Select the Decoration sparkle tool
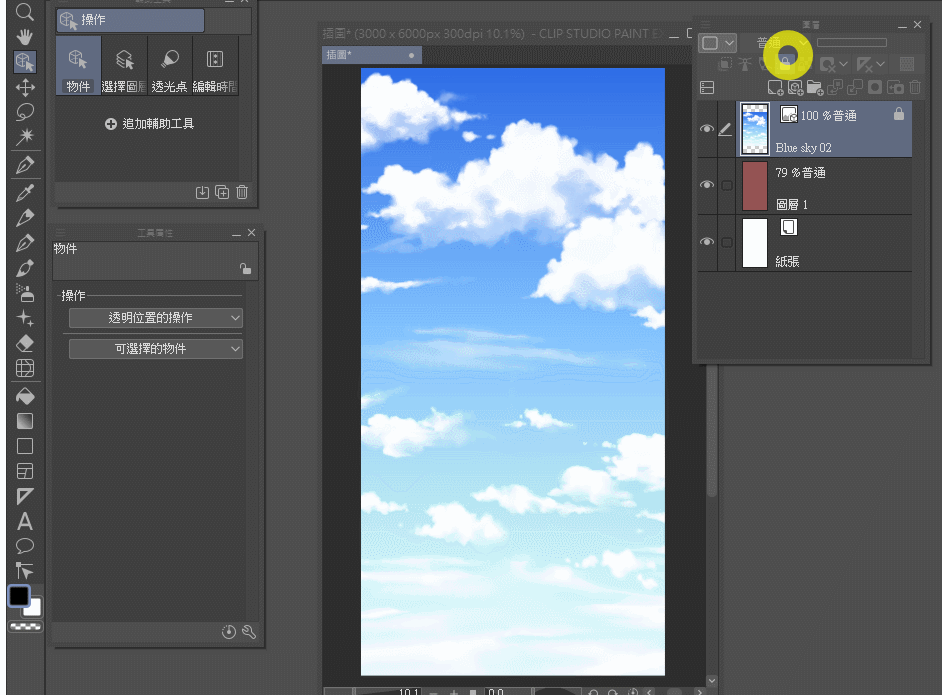Viewport: 942px width, 695px height. (25, 318)
